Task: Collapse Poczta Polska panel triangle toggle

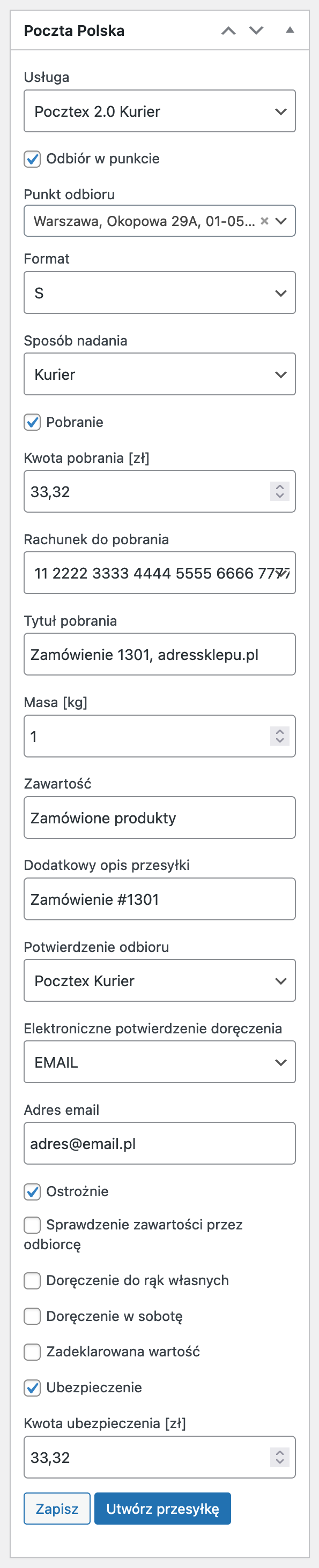Action: point(290,30)
